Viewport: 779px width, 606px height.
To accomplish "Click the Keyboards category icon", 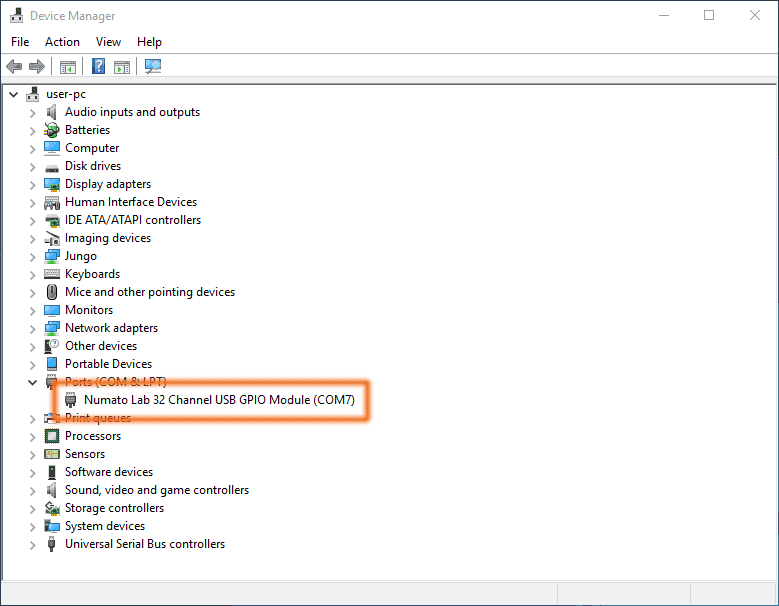I will click(52, 274).
